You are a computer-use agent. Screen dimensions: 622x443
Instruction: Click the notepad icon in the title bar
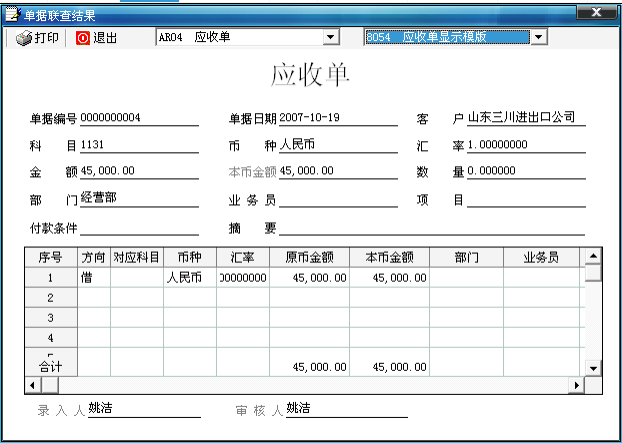12,15
